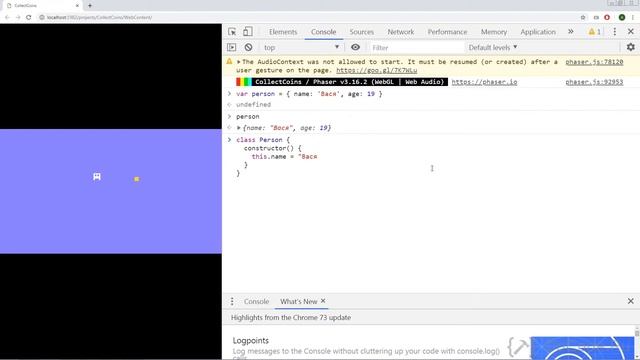This screenshot has height=360, width=640.
Task: Toggle the console sidebar icon
Action: 232,47
